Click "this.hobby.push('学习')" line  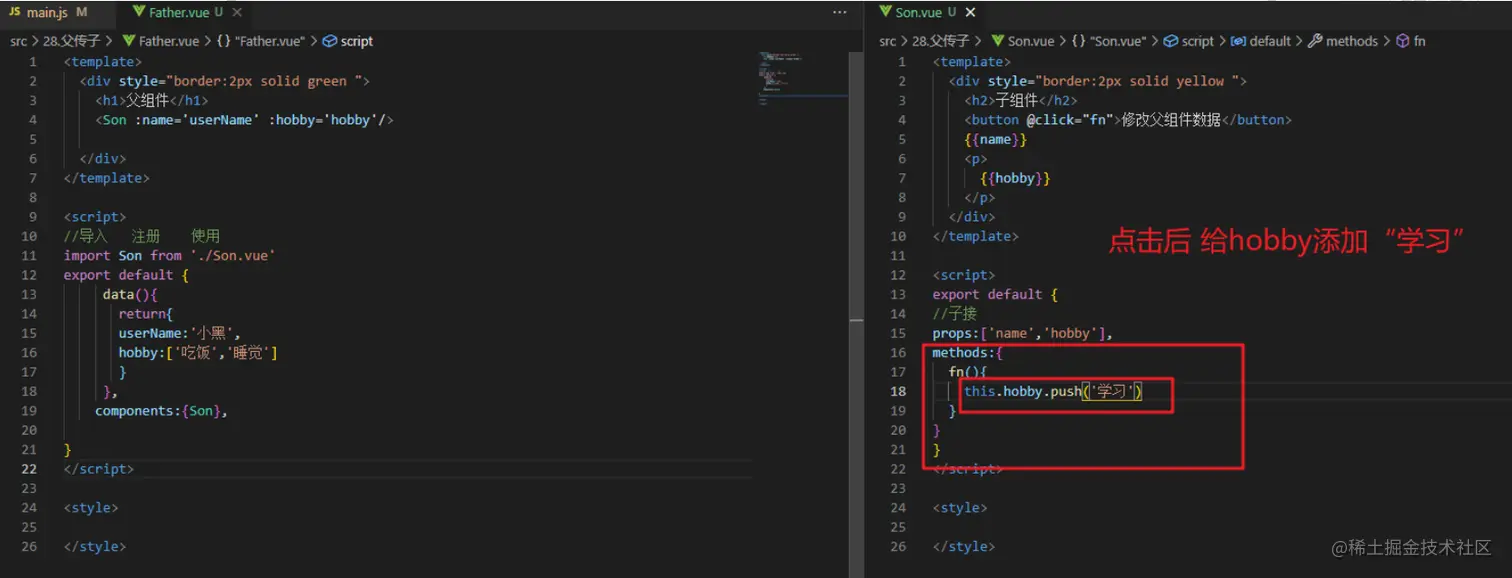click(1053, 391)
